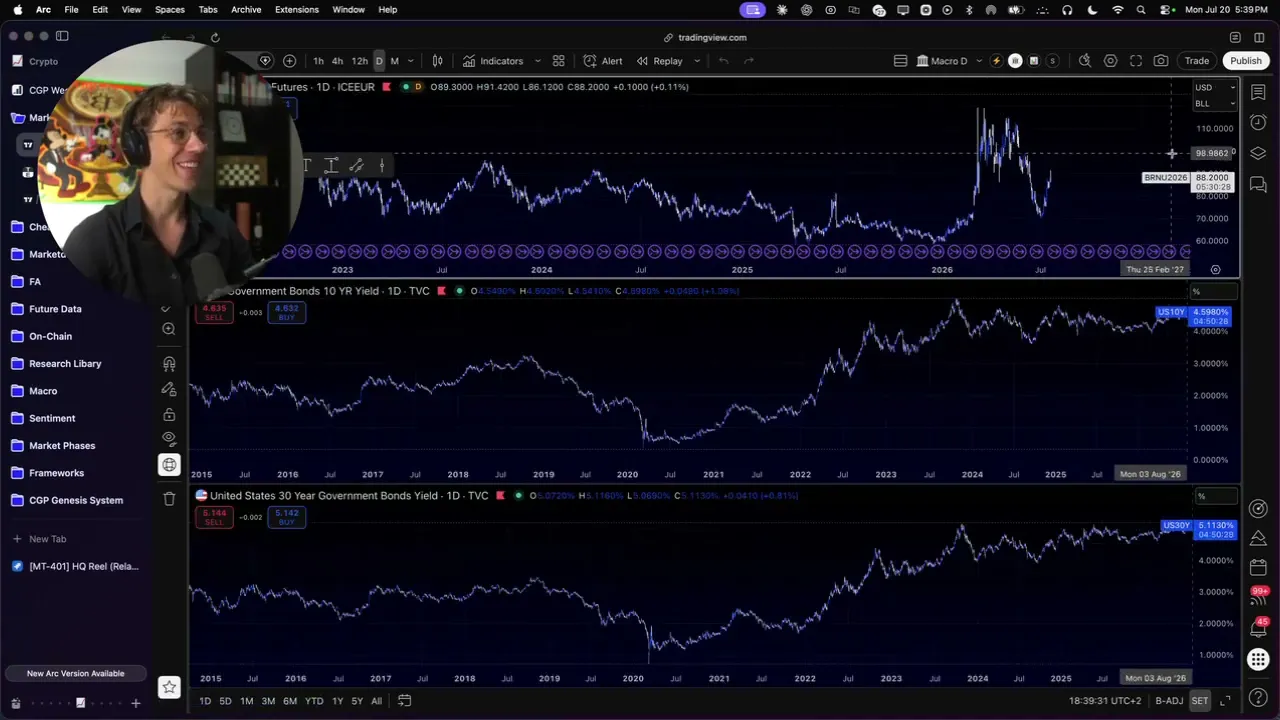Toggle the favorites star toolbar
The width and height of the screenshot is (1280, 720).
[169, 687]
